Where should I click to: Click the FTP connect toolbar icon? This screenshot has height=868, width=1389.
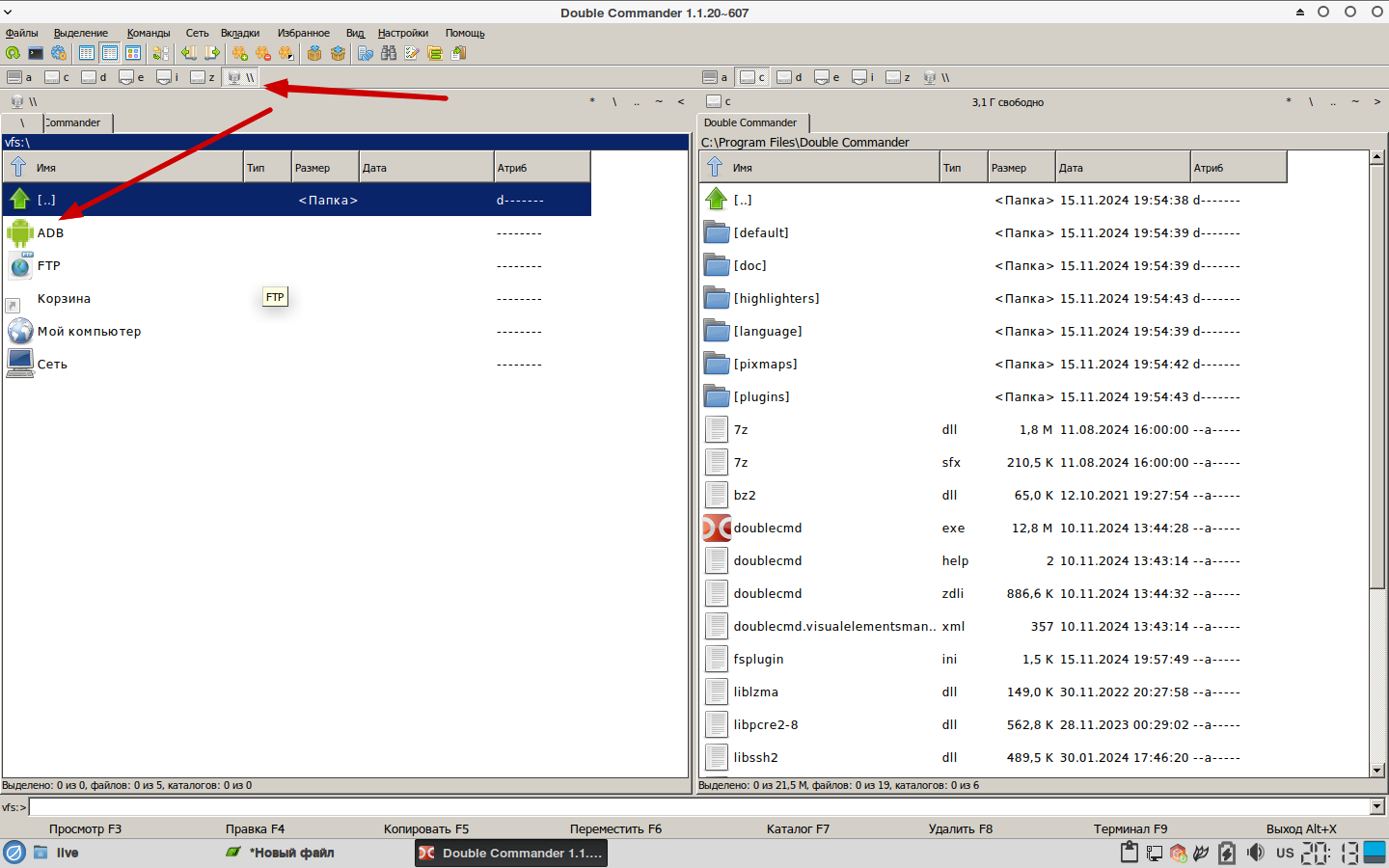pyautogui.click(x=366, y=53)
